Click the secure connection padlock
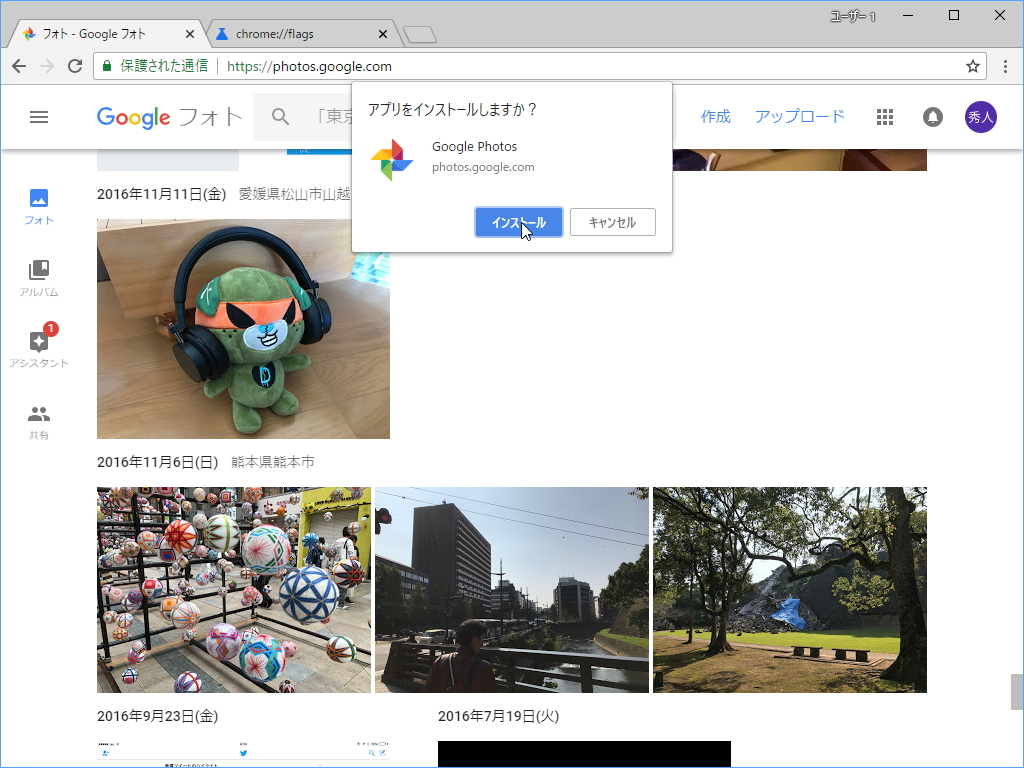Viewport: 1024px width, 768px height. point(107,66)
